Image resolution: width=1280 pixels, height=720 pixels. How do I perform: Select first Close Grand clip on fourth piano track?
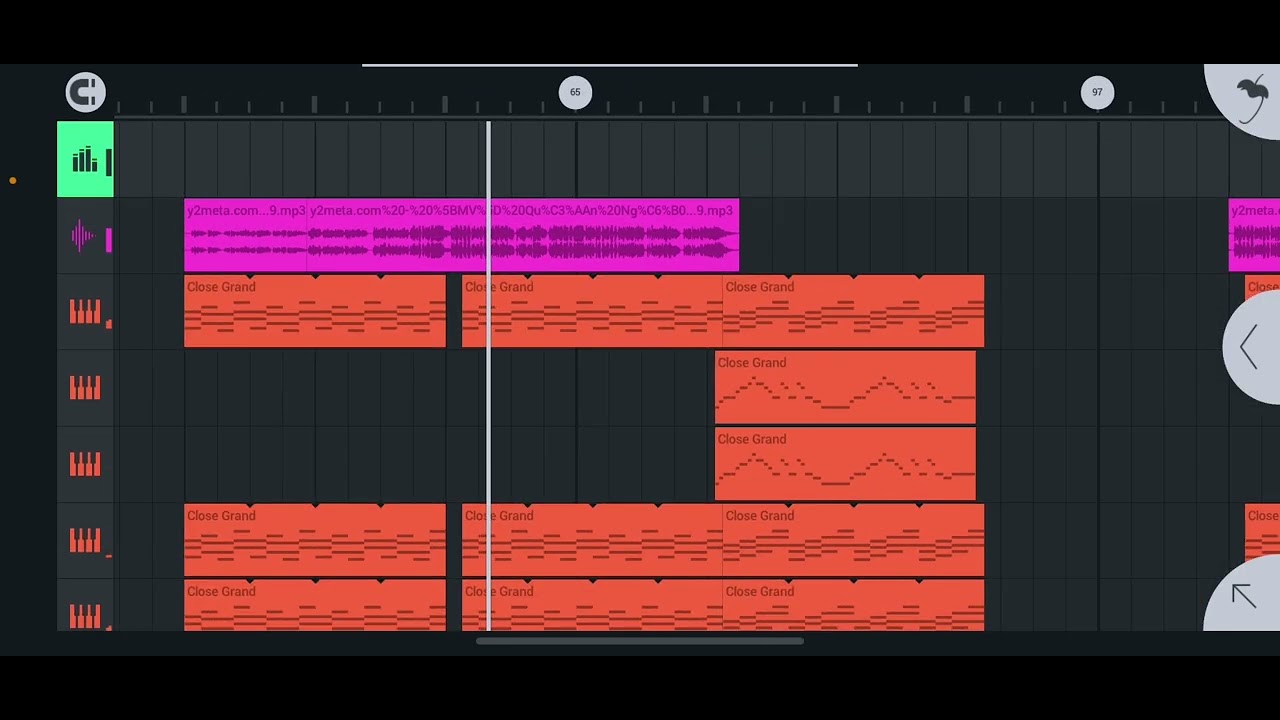click(315, 541)
